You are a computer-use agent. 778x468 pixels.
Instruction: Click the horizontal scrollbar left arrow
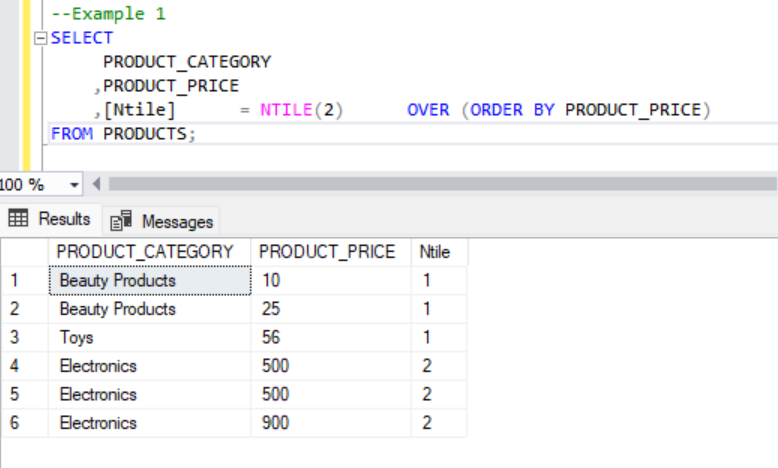pos(97,185)
